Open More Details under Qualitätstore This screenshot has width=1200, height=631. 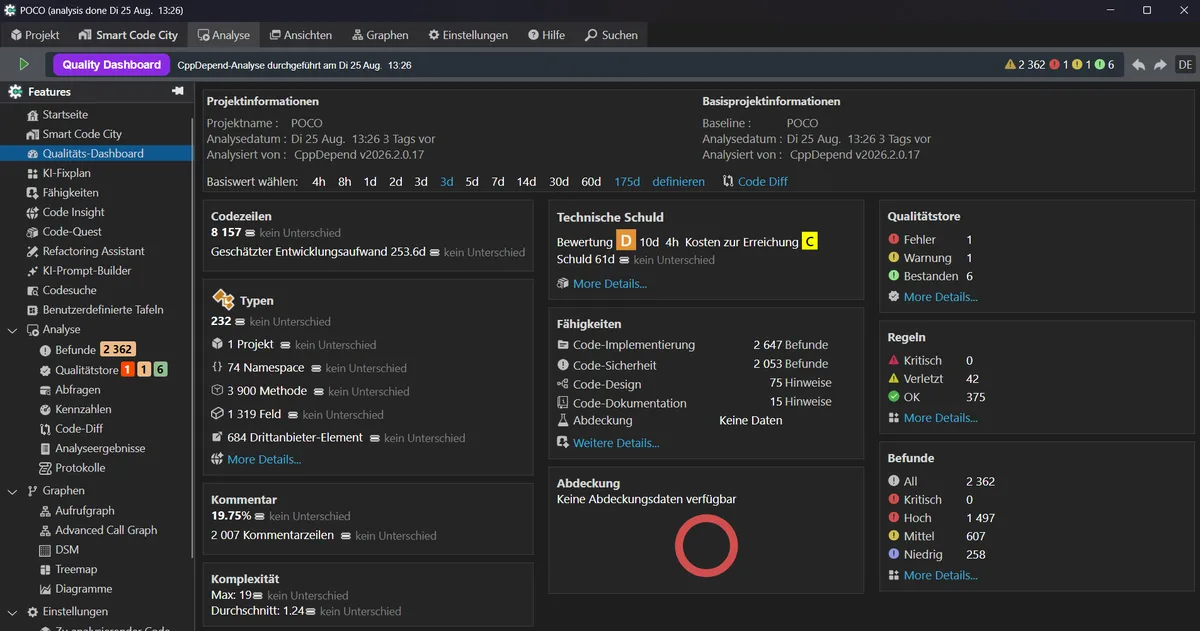941,297
